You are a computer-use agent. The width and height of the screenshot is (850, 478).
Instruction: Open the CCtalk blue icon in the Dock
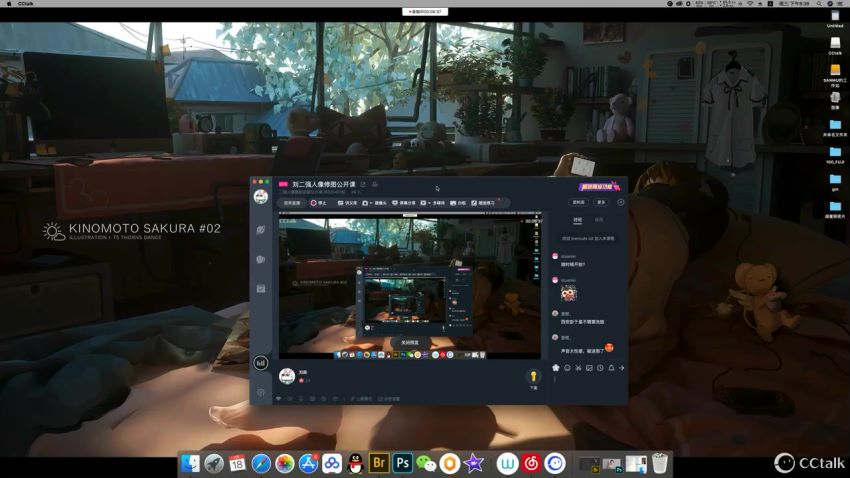click(555, 463)
